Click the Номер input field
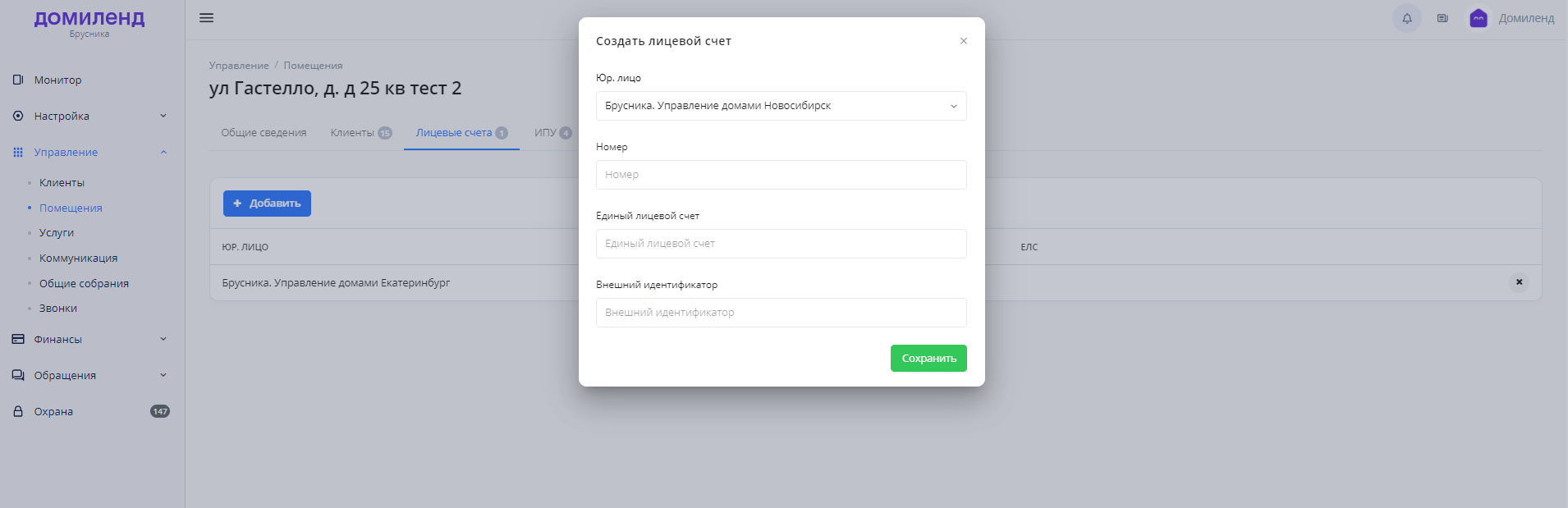Image resolution: width=1568 pixels, height=508 pixels. (781, 175)
